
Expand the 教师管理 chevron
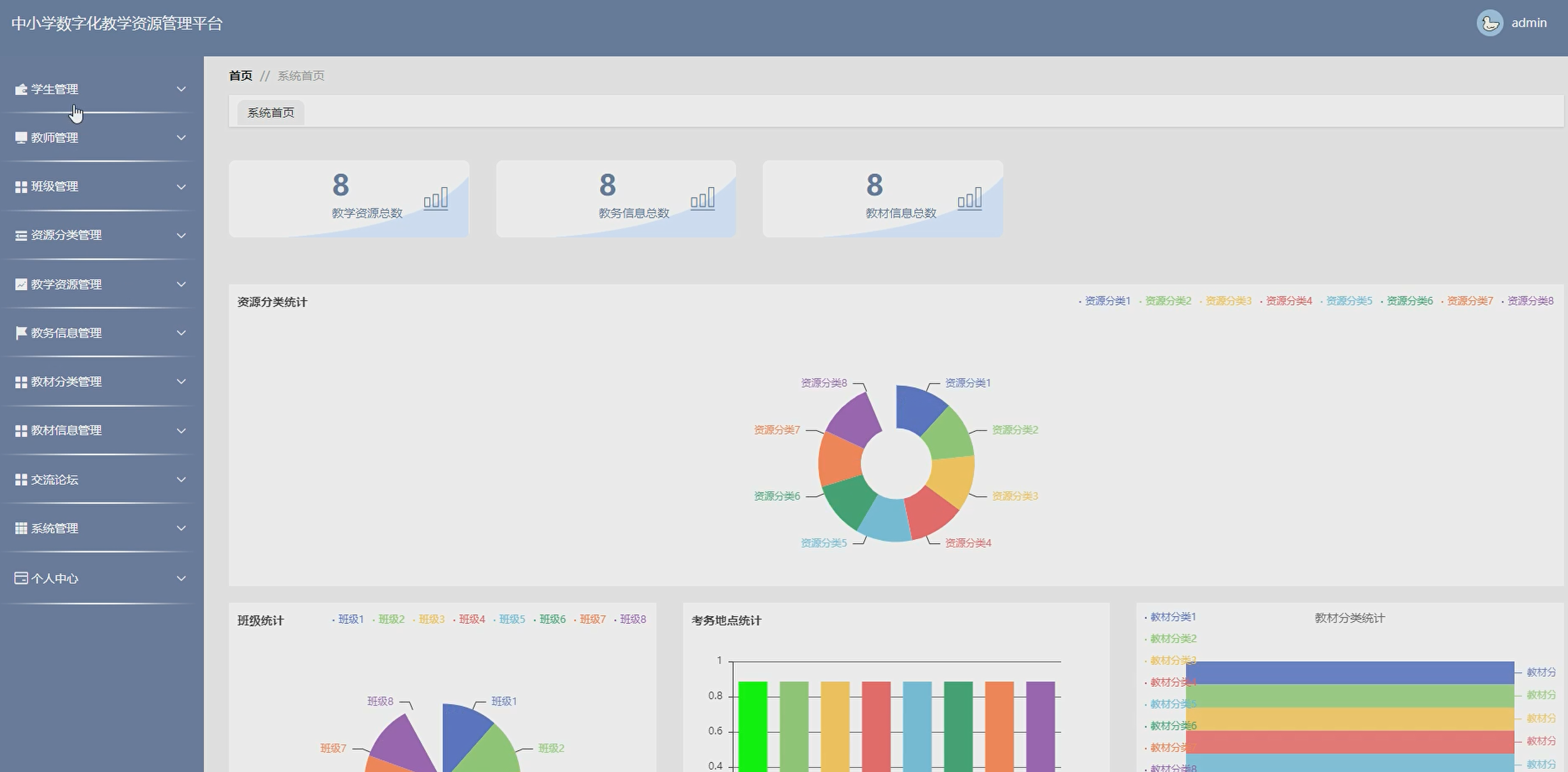click(181, 138)
